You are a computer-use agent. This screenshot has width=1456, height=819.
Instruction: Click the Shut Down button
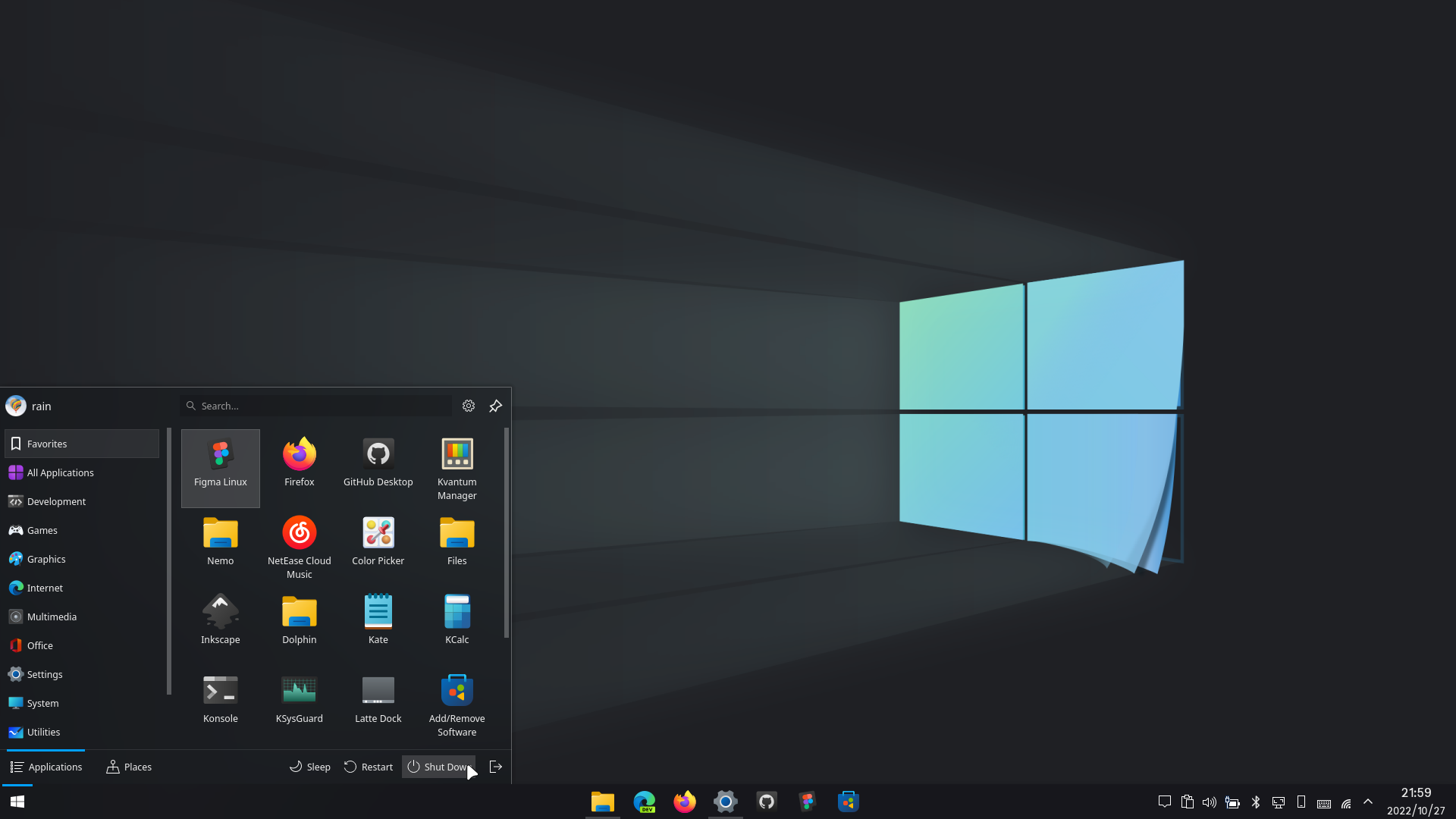(x=438, y=767)
